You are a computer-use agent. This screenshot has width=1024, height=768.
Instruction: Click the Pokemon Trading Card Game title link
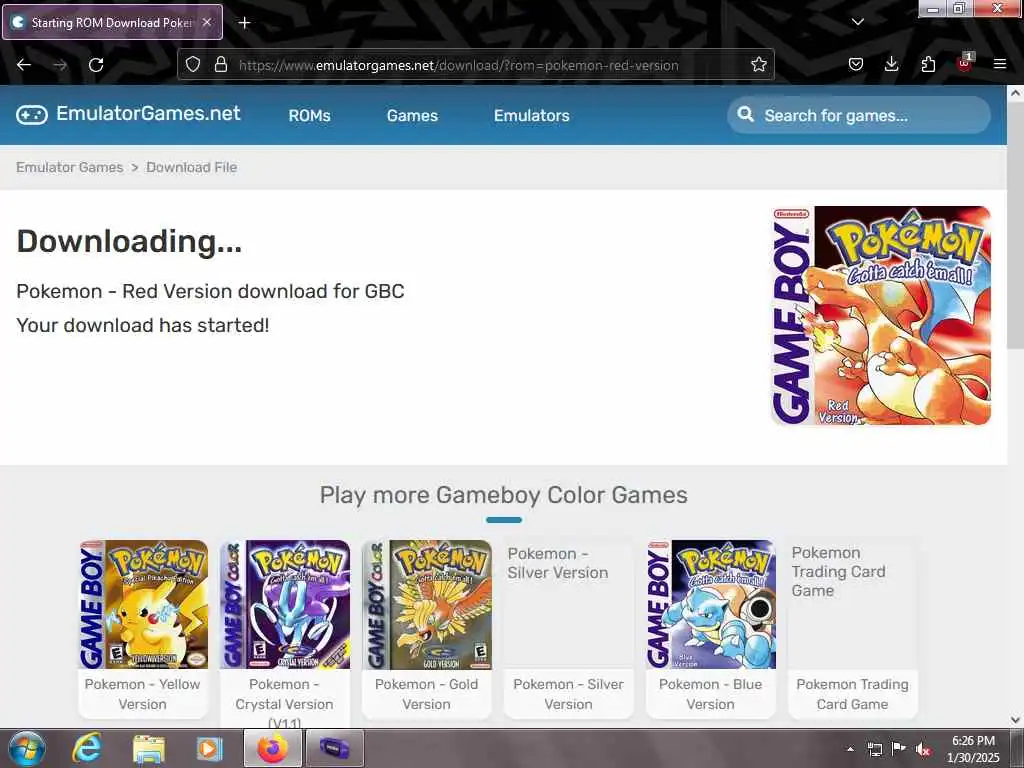tap(852, 694)
